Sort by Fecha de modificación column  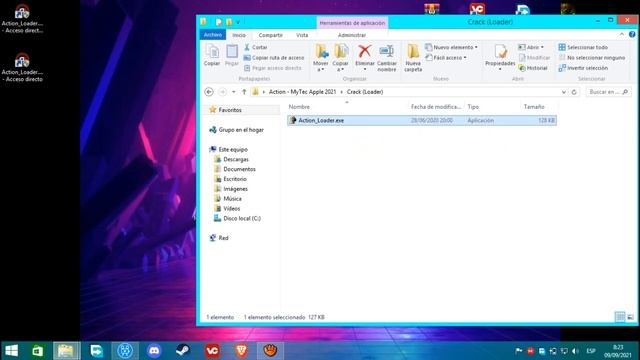click(x=436, y=107)
